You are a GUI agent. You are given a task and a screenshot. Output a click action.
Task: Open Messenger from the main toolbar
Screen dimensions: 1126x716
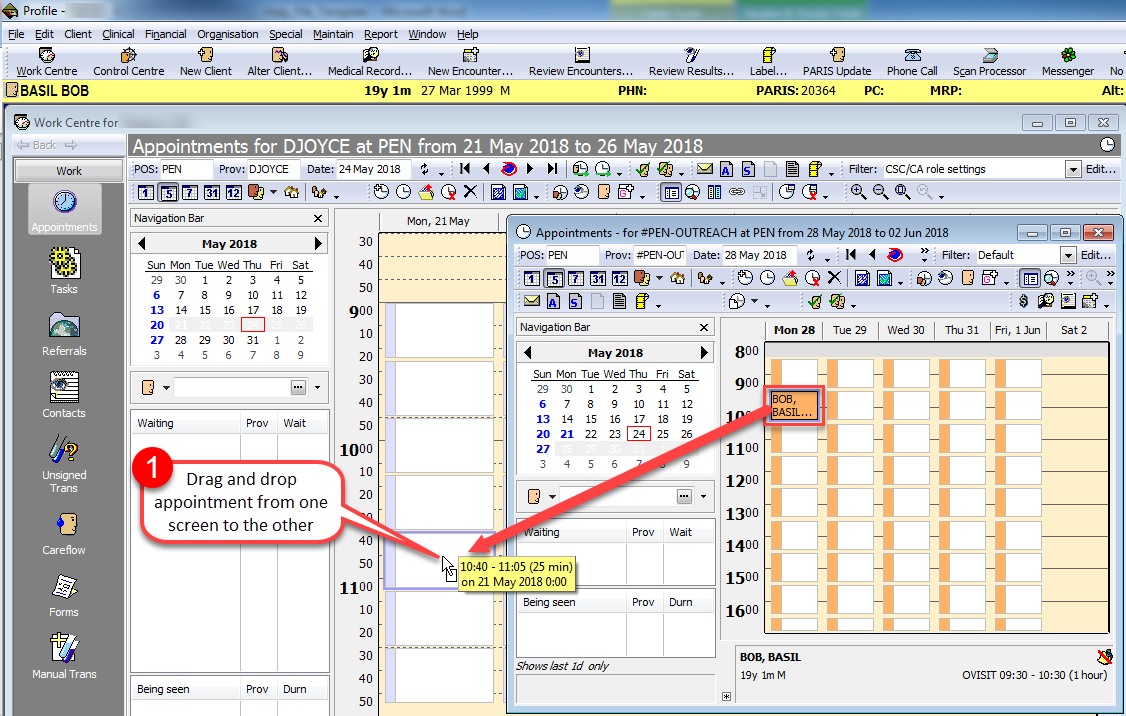1068,62
